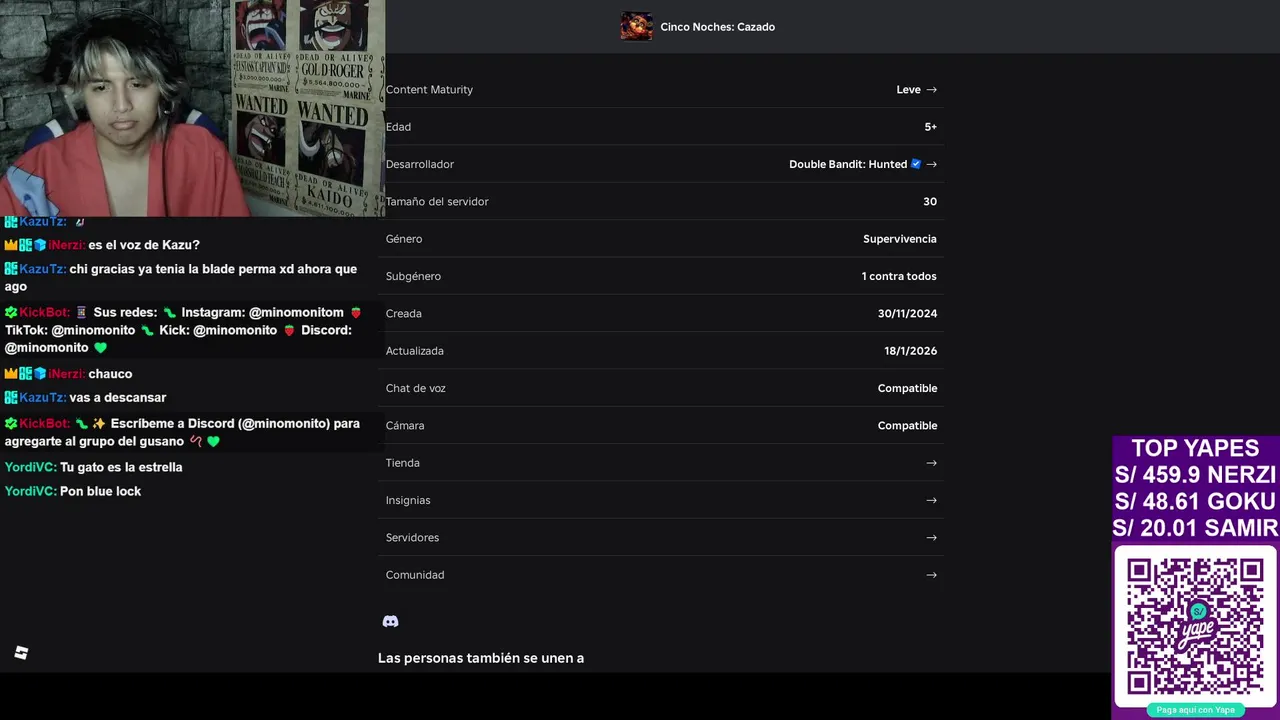Click the TOP YAPES heading

click(x=1195, y=448)
